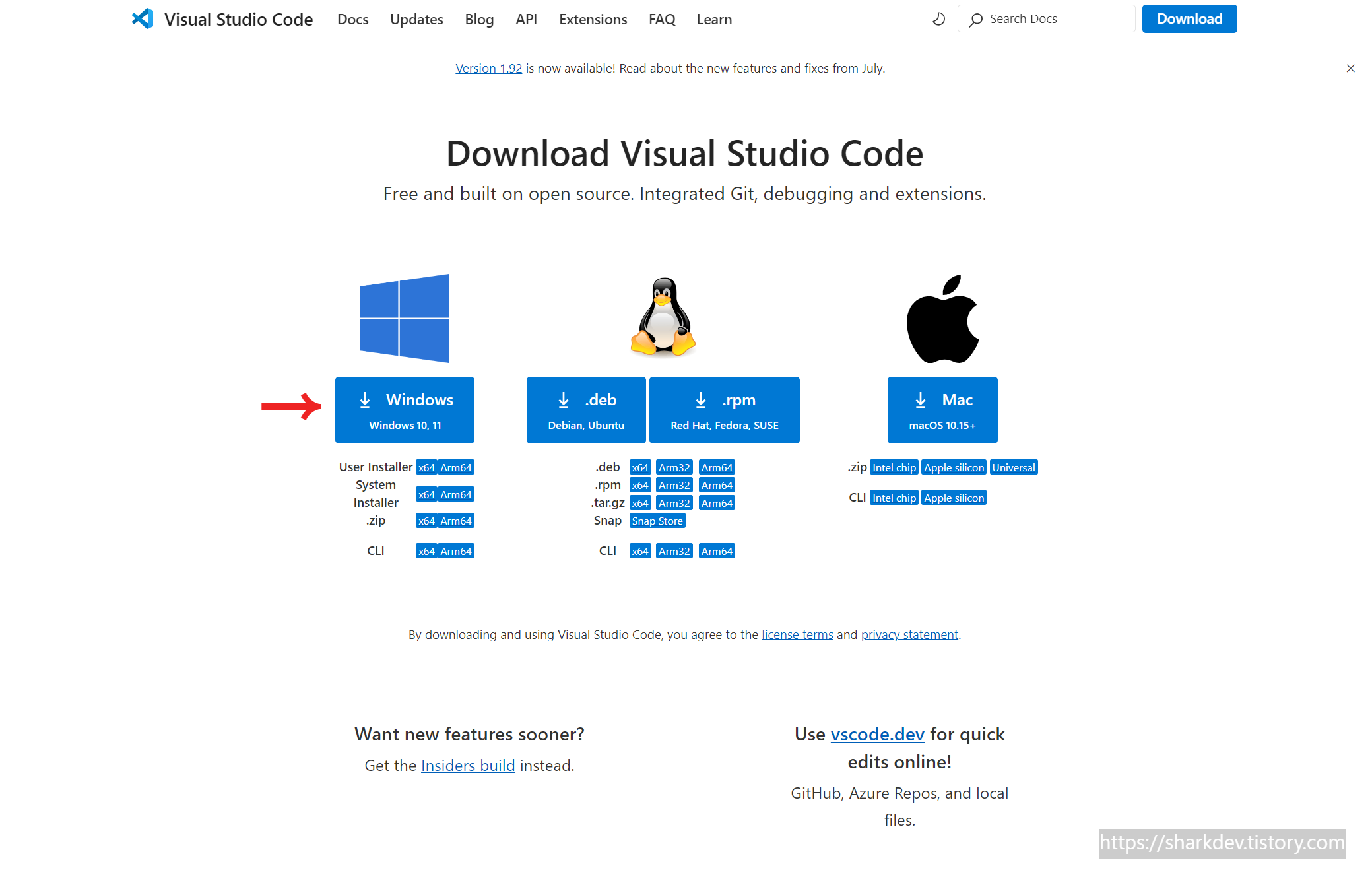Dismiss the version banner with X

[1350, 68]
